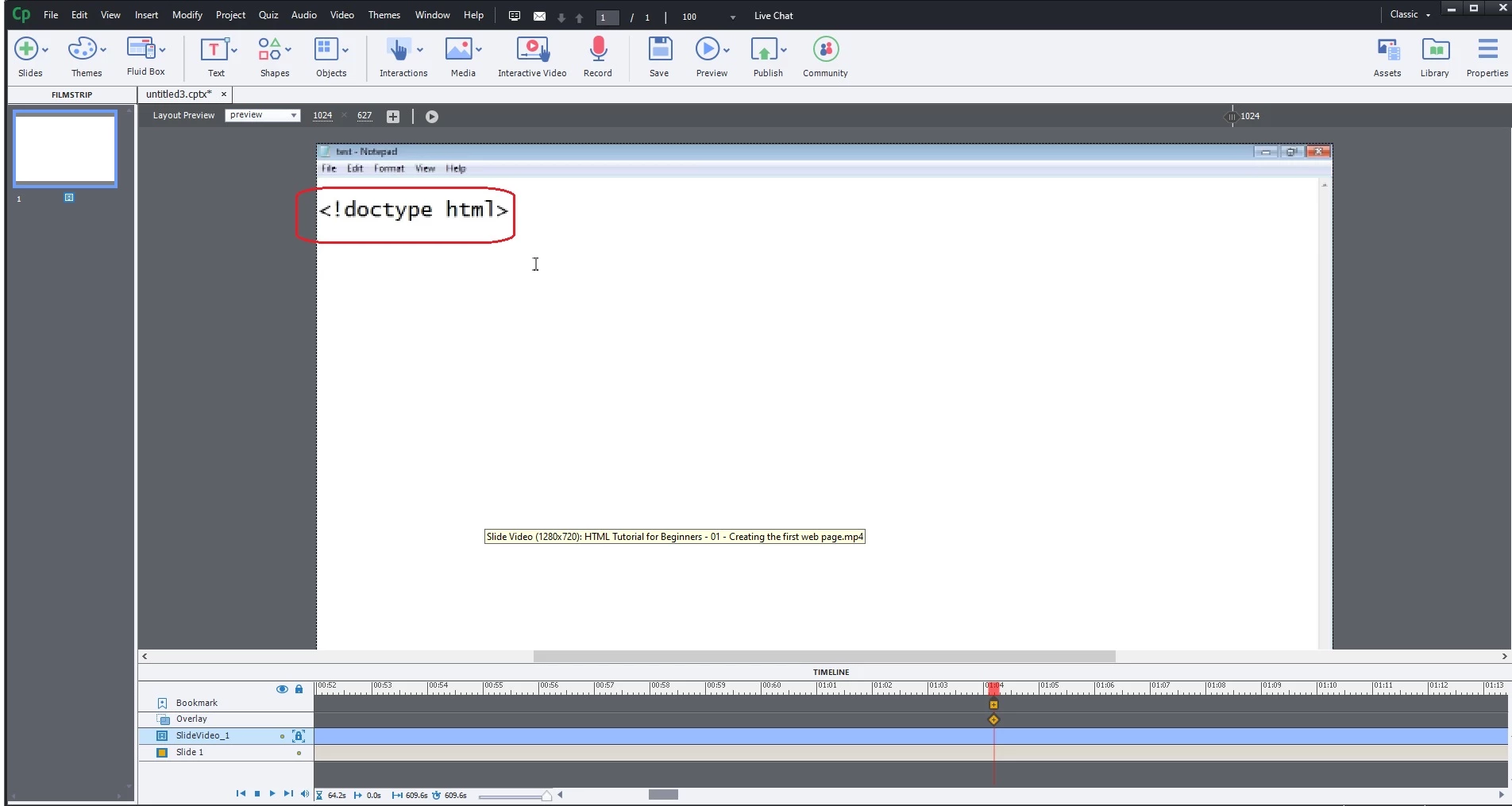Image resolution: width=1512 pixels, height=806 pixels.
Task: Click the Shapes icon
Action: [x=269, y=49]
